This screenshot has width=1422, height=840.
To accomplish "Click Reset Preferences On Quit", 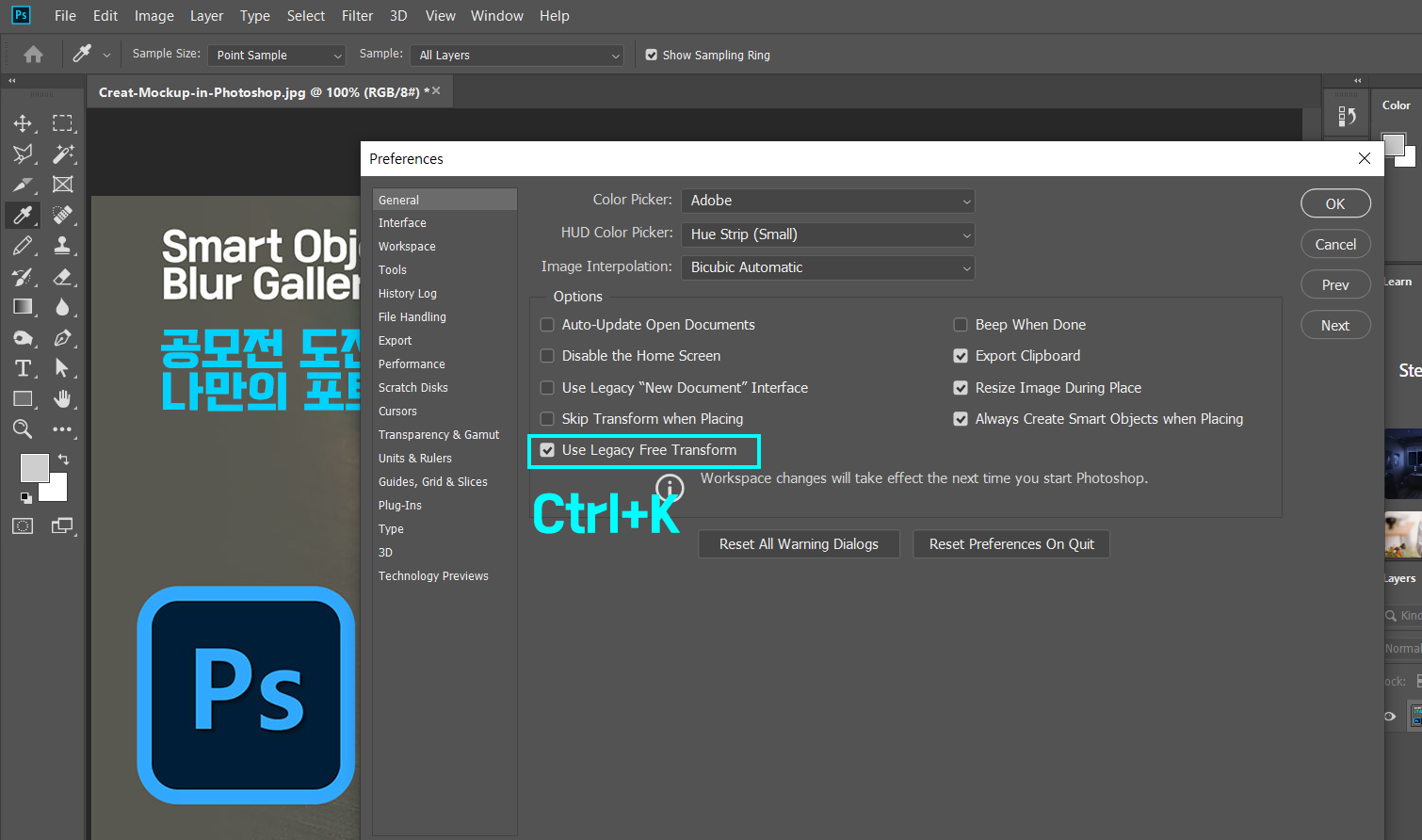I will [1011, 544].
